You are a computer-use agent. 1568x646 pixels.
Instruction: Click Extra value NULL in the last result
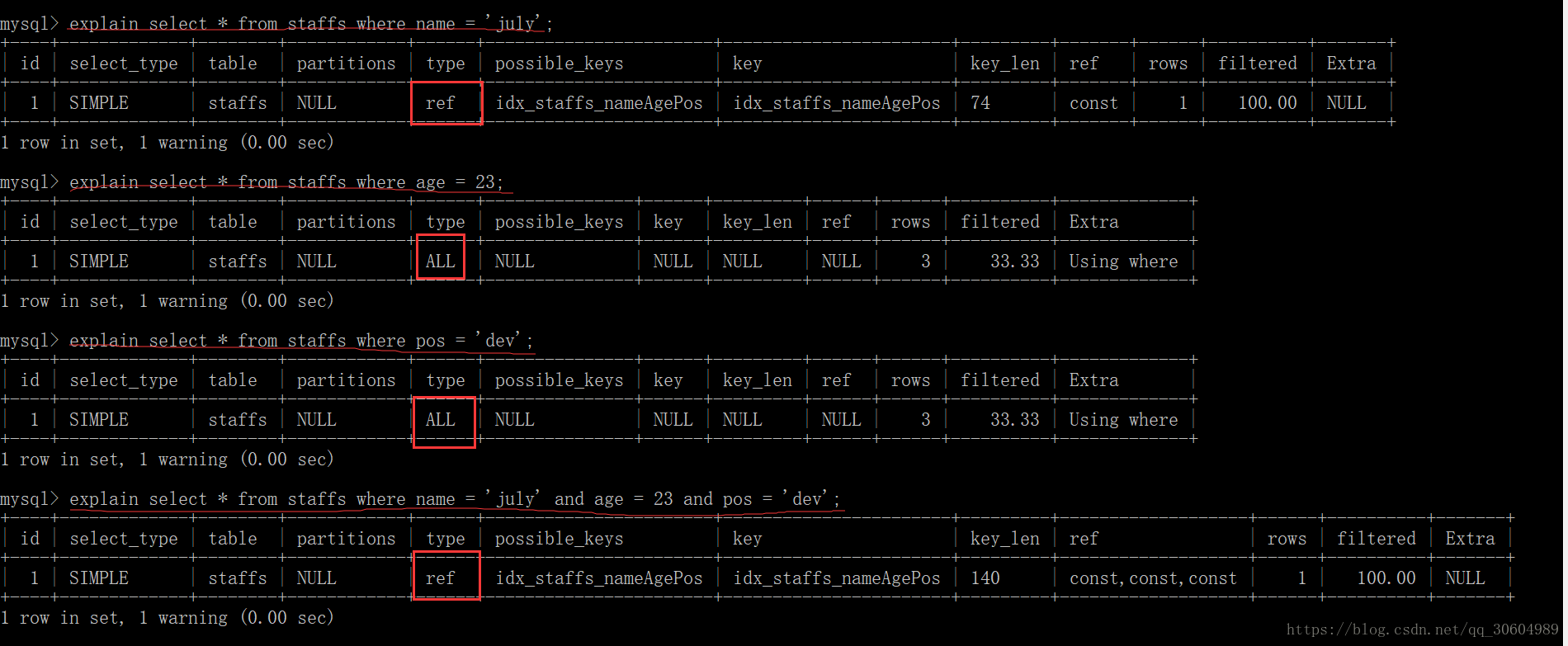tap(1465, 578)
